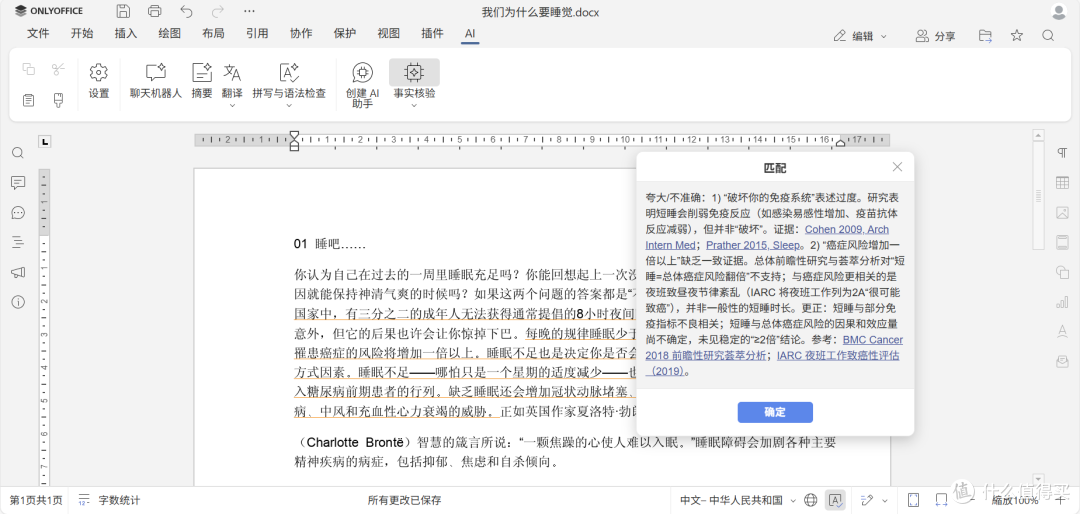Click the Paste clipboard icon
This screenshot has width=1080, height=514.
click(28, 101)
